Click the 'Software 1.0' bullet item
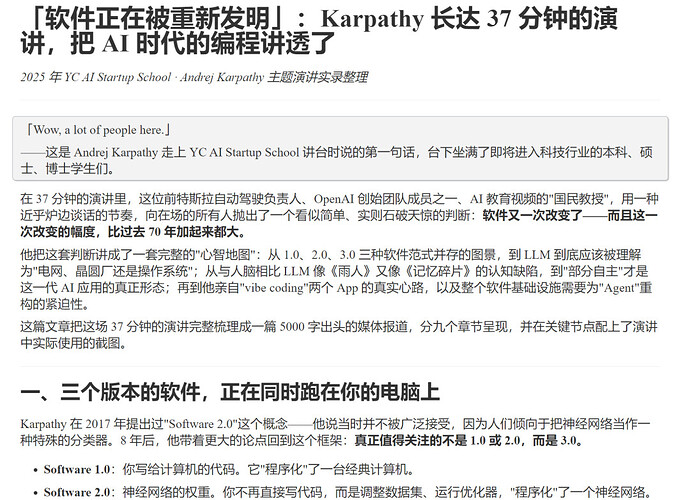 click(x=228, y=470)
